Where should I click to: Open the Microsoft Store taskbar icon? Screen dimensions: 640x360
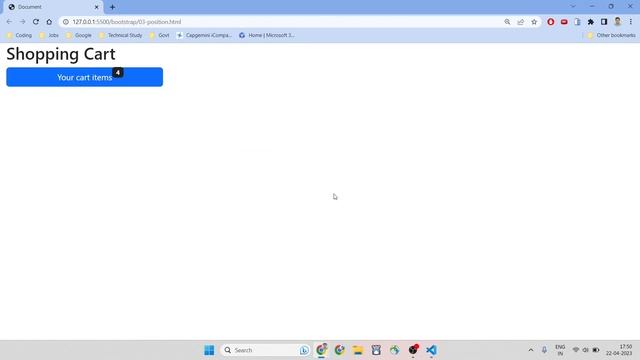376,350
